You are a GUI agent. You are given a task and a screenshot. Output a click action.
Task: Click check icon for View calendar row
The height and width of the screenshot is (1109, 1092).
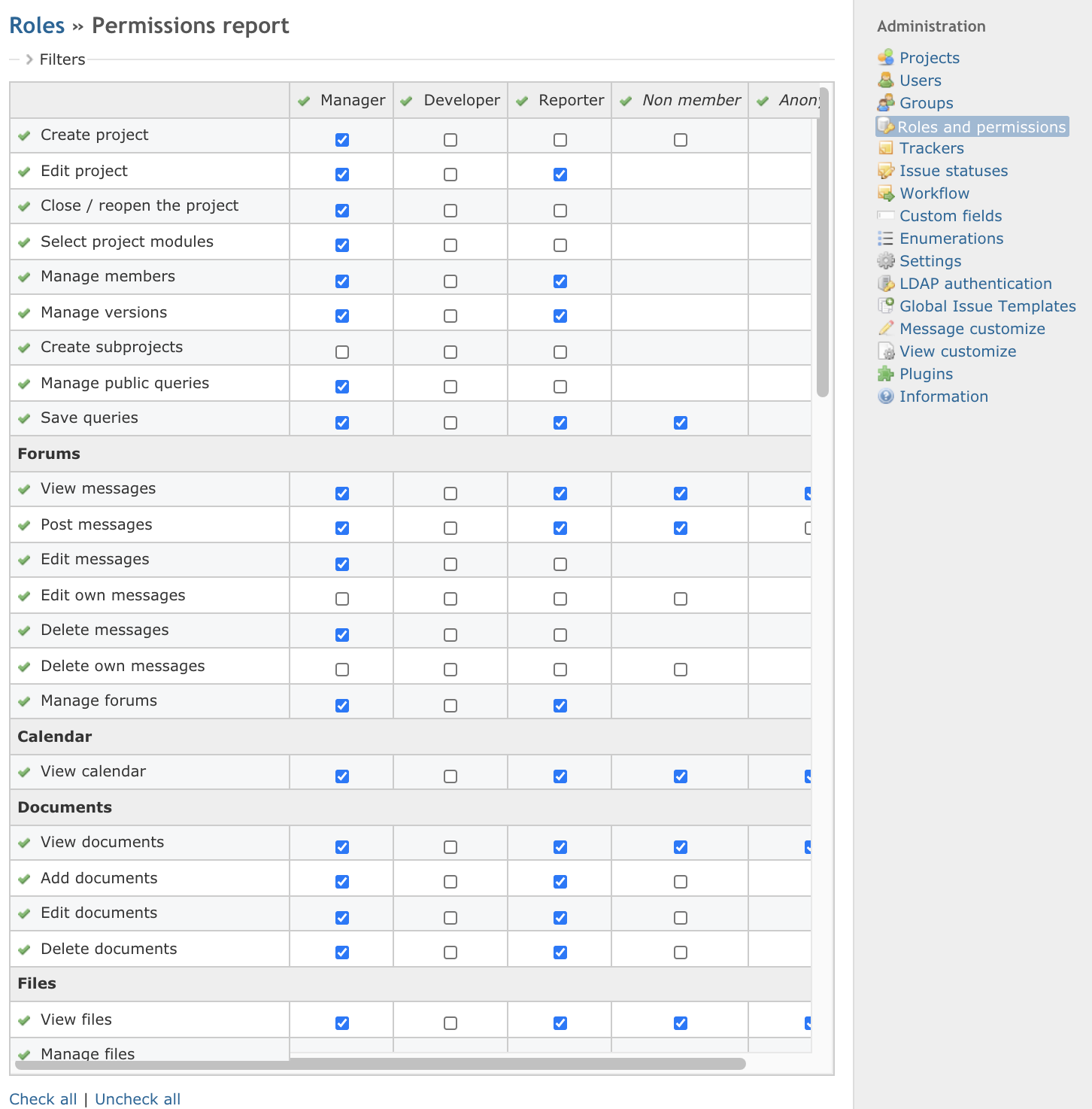coord(24,772)
